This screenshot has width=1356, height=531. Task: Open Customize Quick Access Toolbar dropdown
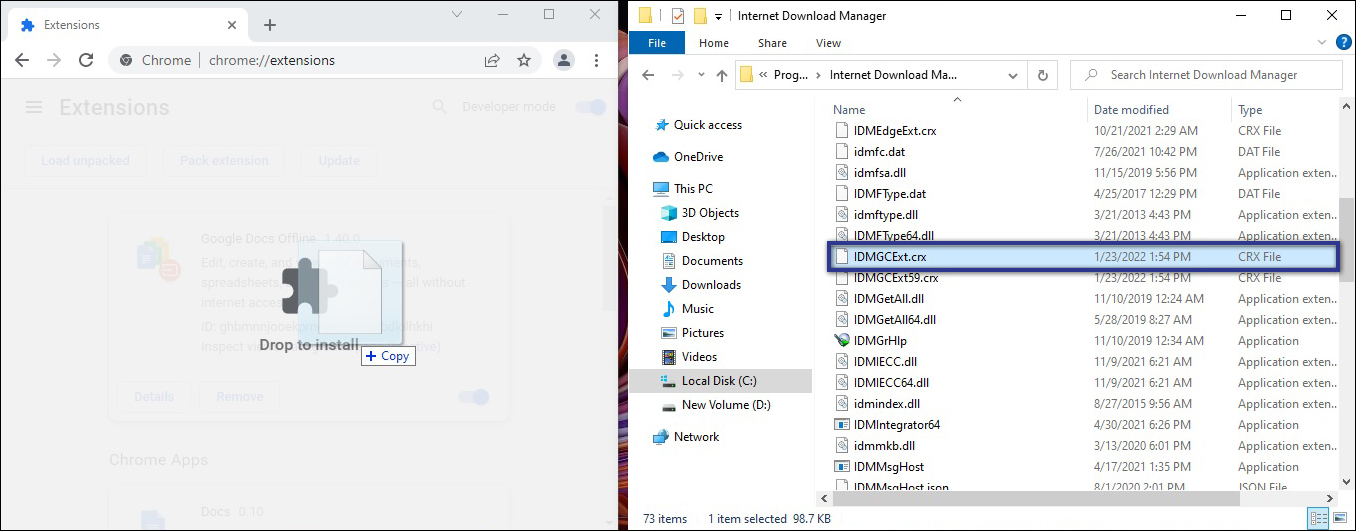tap(719, 16)
